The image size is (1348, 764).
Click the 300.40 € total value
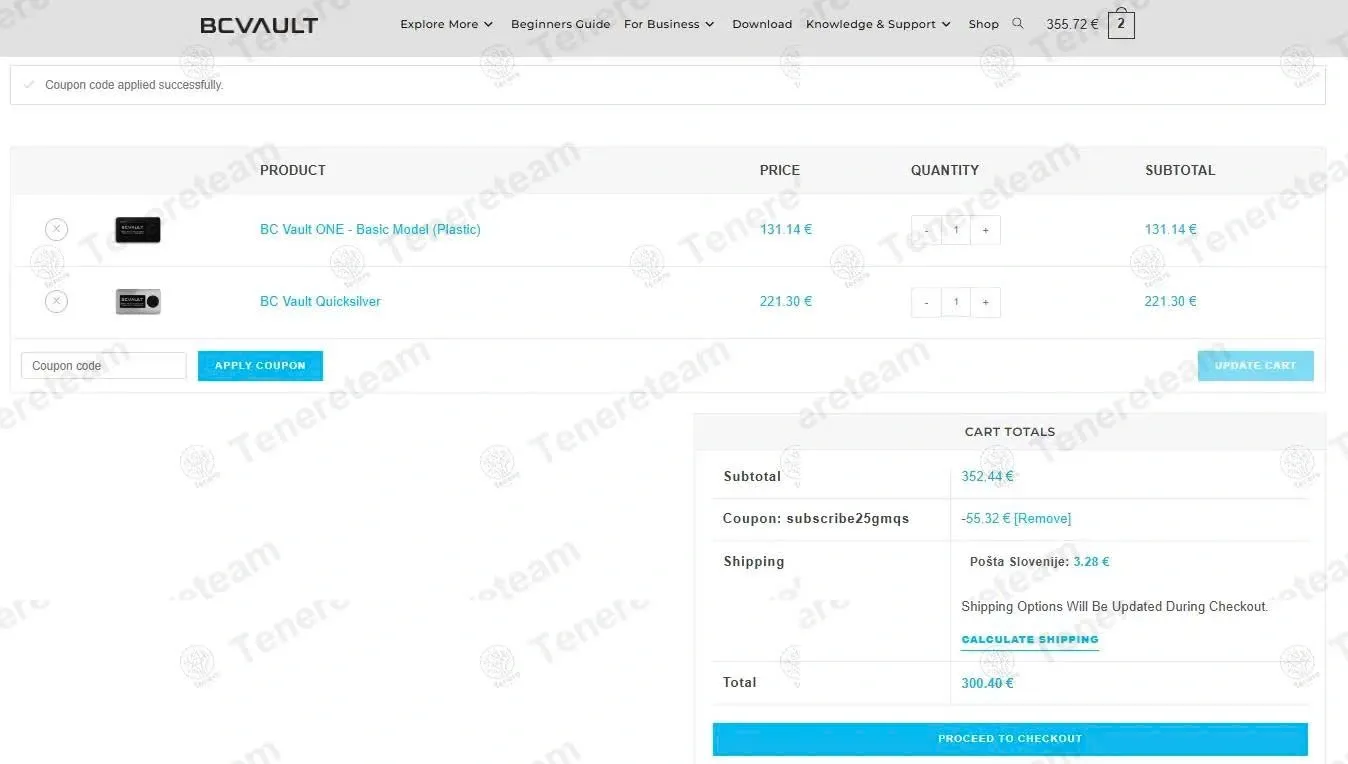coord(987,683)
